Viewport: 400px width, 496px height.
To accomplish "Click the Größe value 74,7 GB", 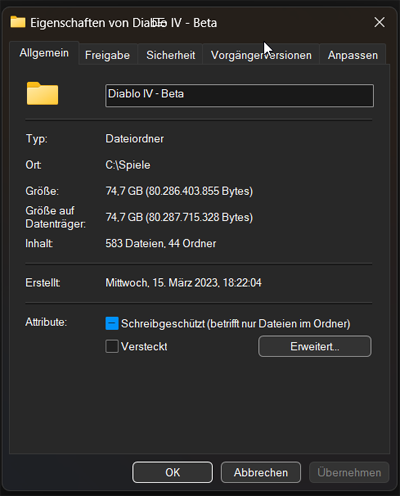I will click(x=124, y=191).
